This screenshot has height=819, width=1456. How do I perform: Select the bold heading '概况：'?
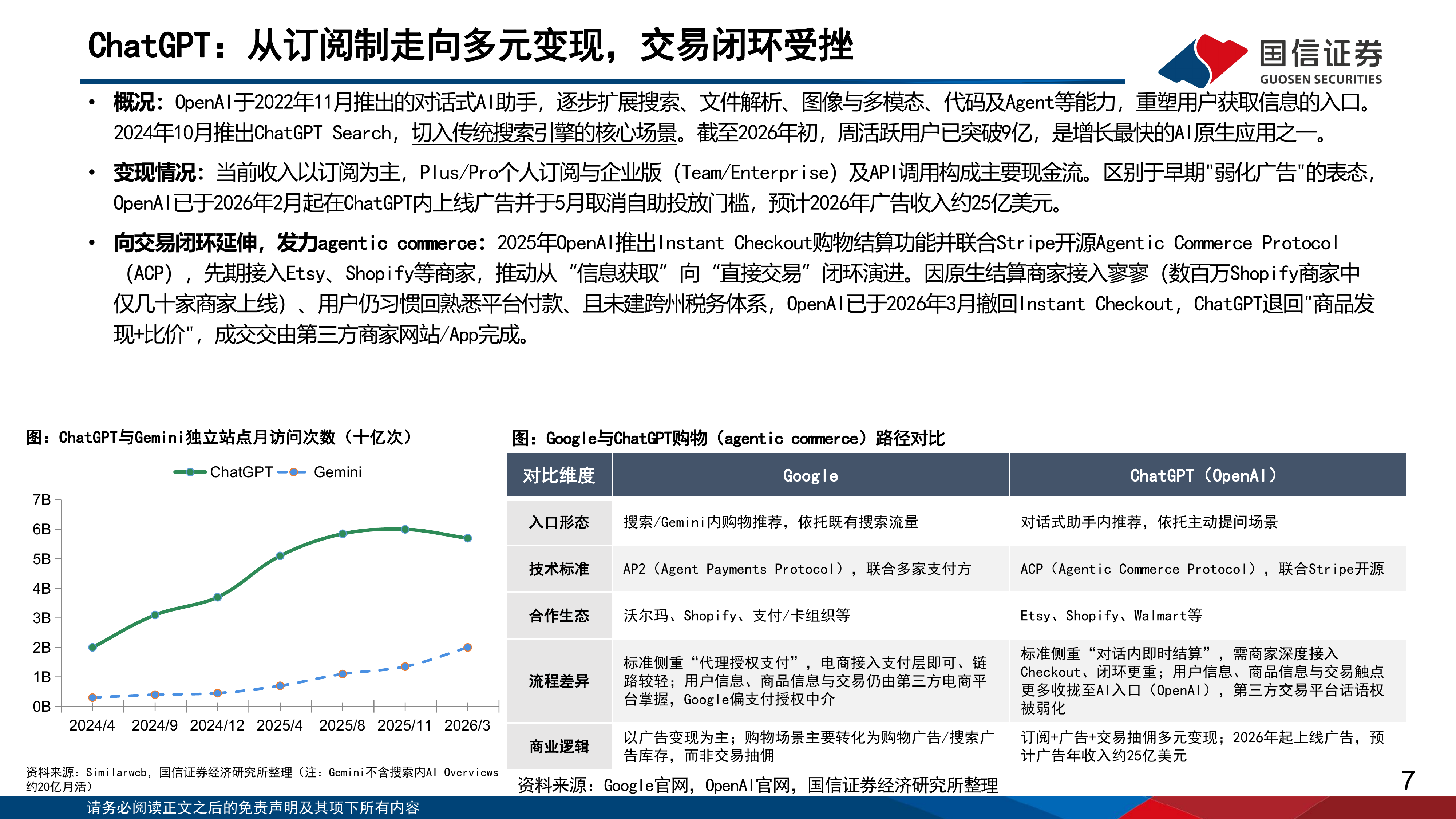click(x=138, y=102)
